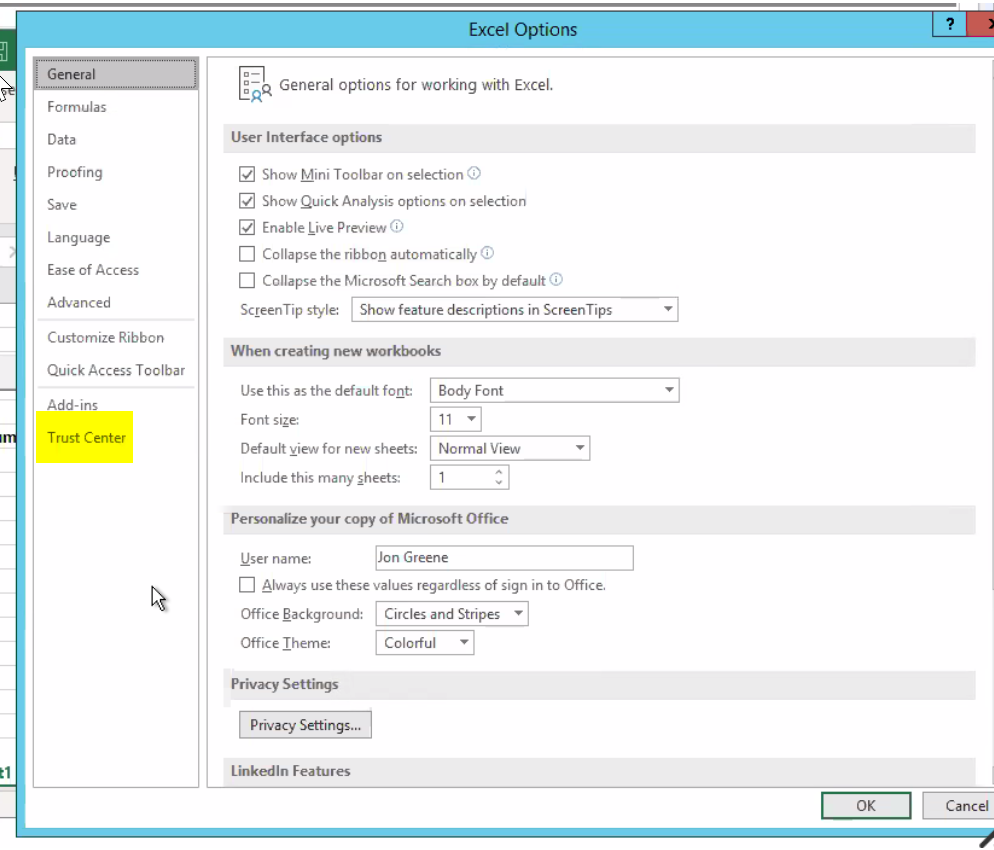Check Collapse the Microsoft Search box by default
The height and width of the screenshot is (850, 994).
pyautogui.click(x=247, y=281)
